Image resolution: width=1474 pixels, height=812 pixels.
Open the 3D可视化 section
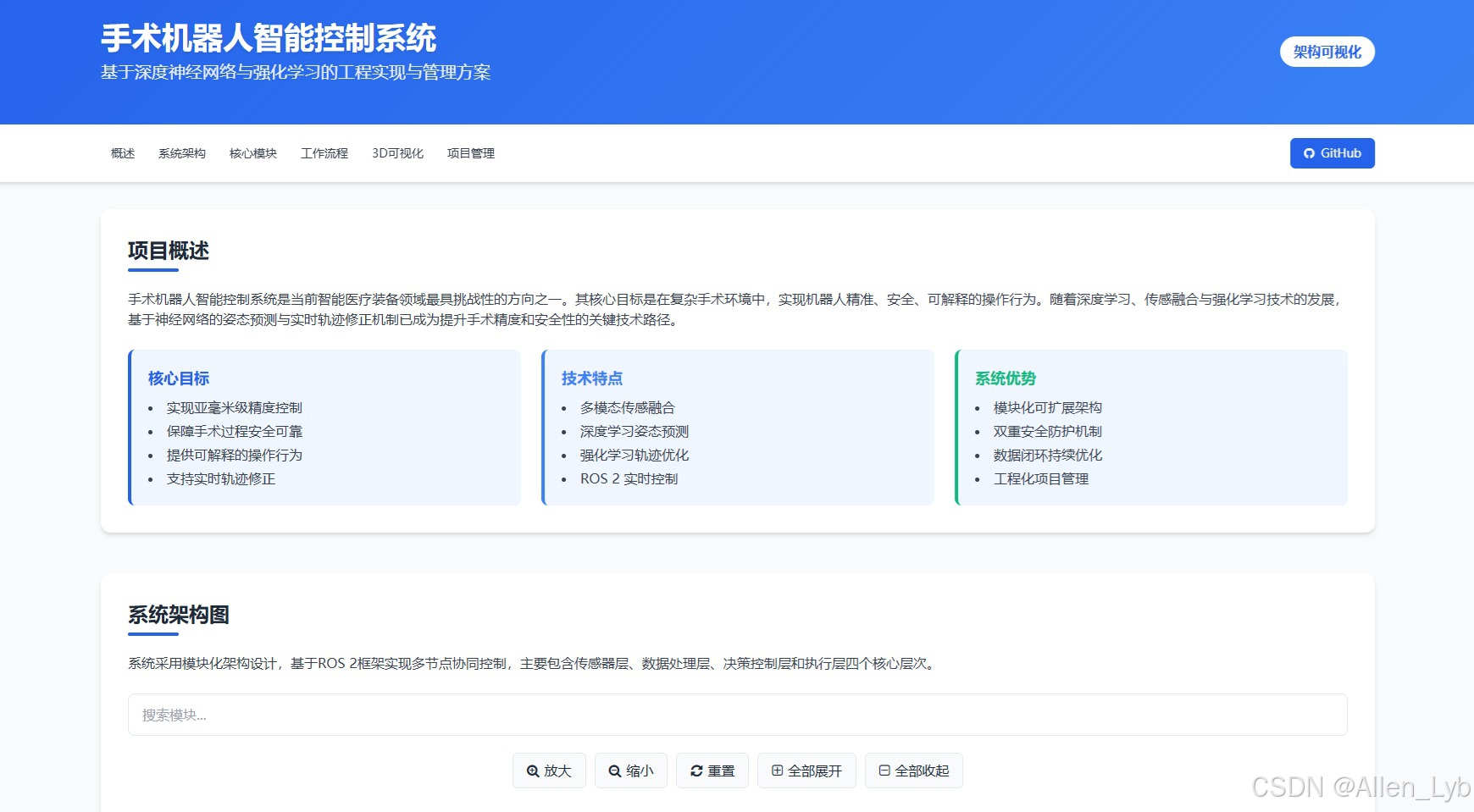click(x=397, y=153)
